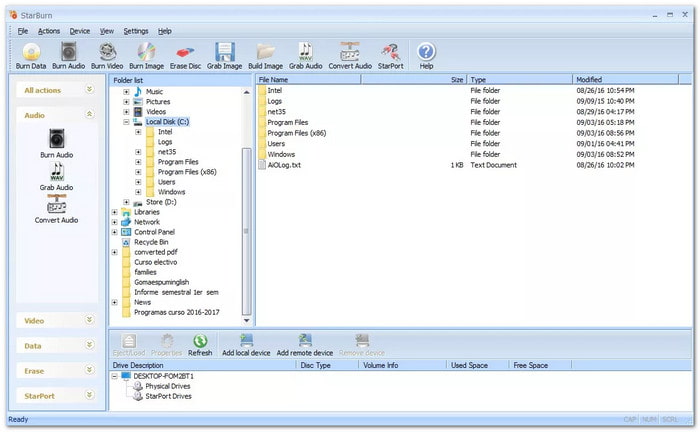Open the Actions menu
The image size is (700, 432).
(49, 31)
